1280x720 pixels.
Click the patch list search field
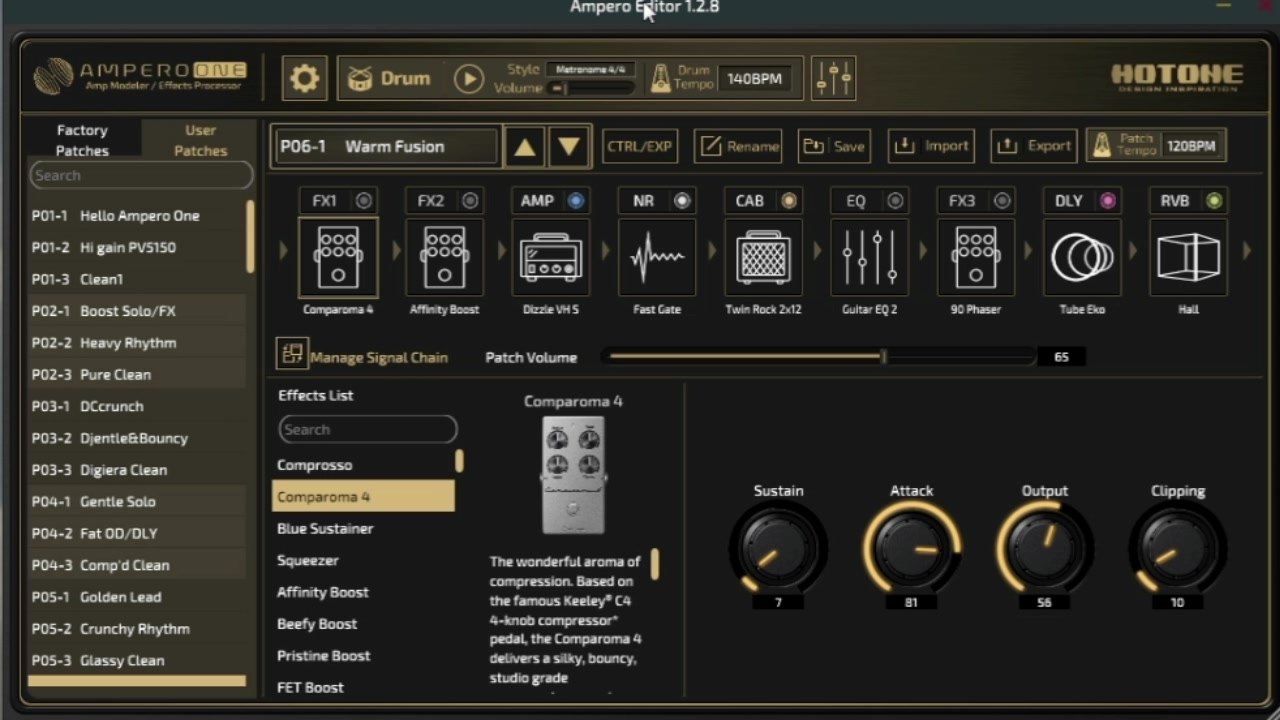pyautogui.click(x=141, y=175)
